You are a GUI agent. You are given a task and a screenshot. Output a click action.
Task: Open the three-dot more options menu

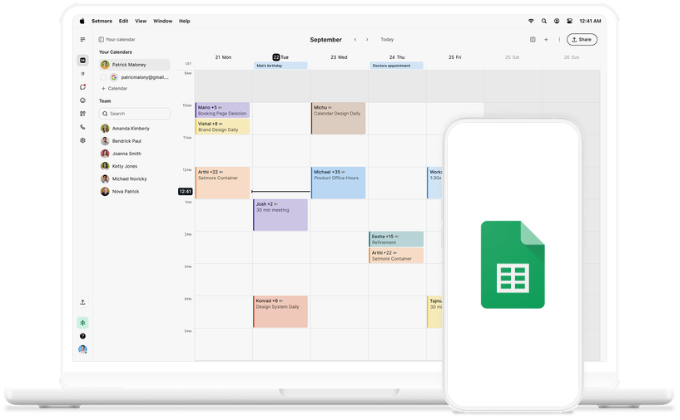coord(559,39)
